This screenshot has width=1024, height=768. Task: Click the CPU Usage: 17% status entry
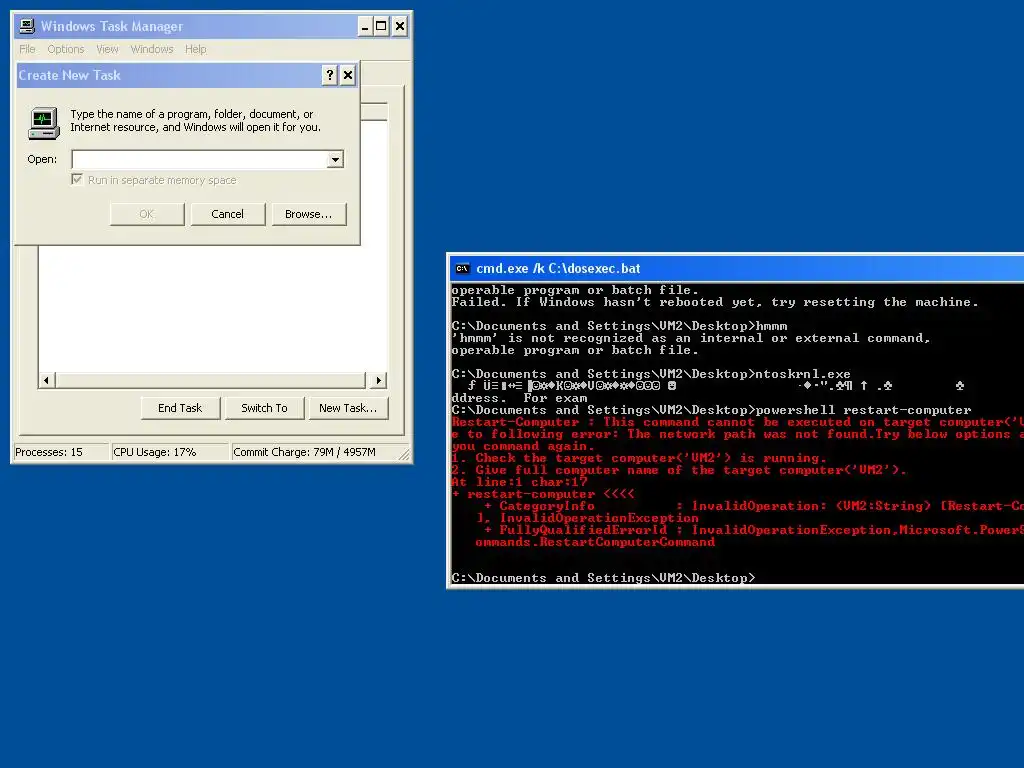click(x=169, y=452)
